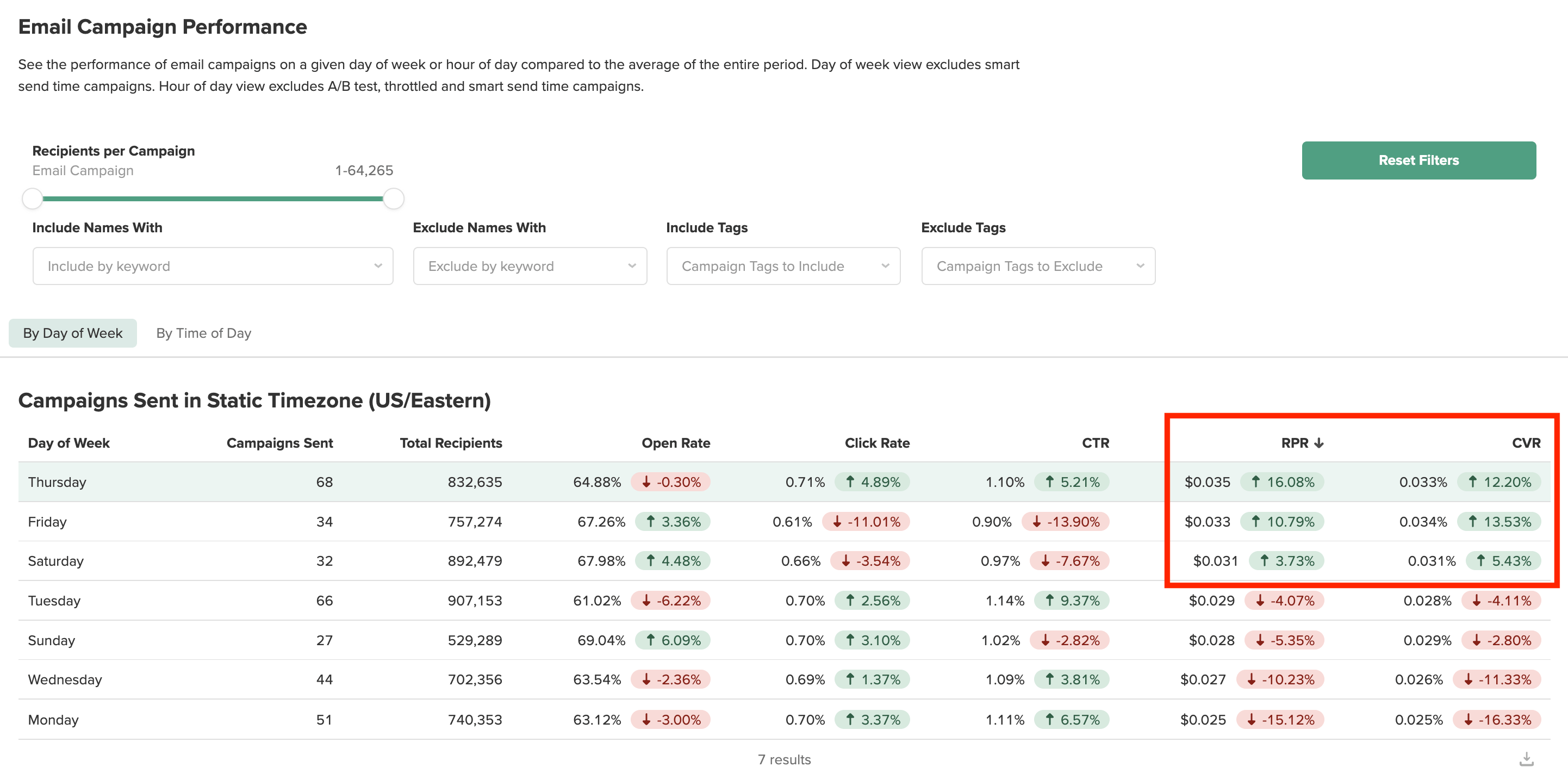Select the By Day of Week tab
Image resolution: width=1568 pixels, height=779 pixels.
pos(72,333)
